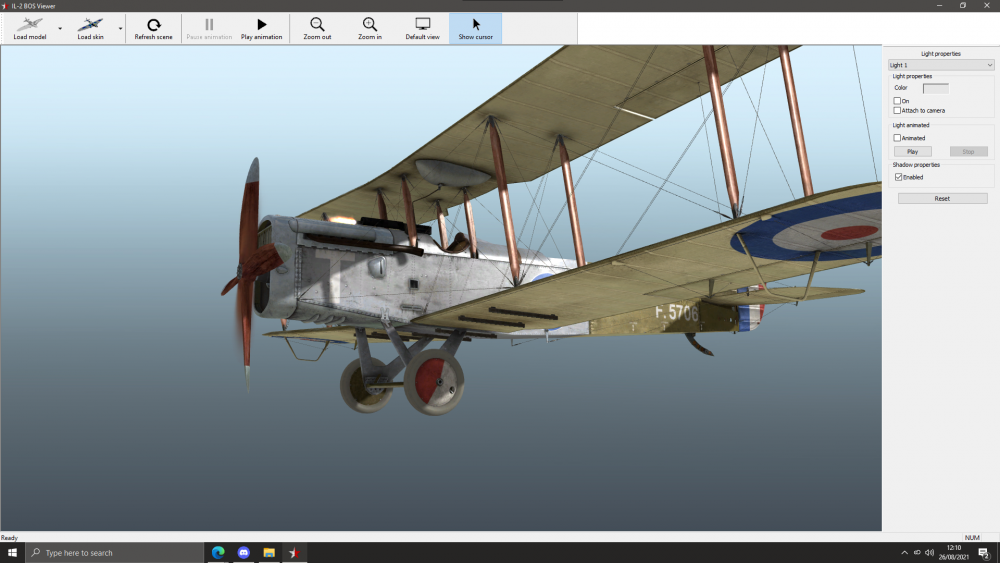Expand the Load model dropdown arrow
The height and width of the screenshot is (563, 1000).
[60, 29]
